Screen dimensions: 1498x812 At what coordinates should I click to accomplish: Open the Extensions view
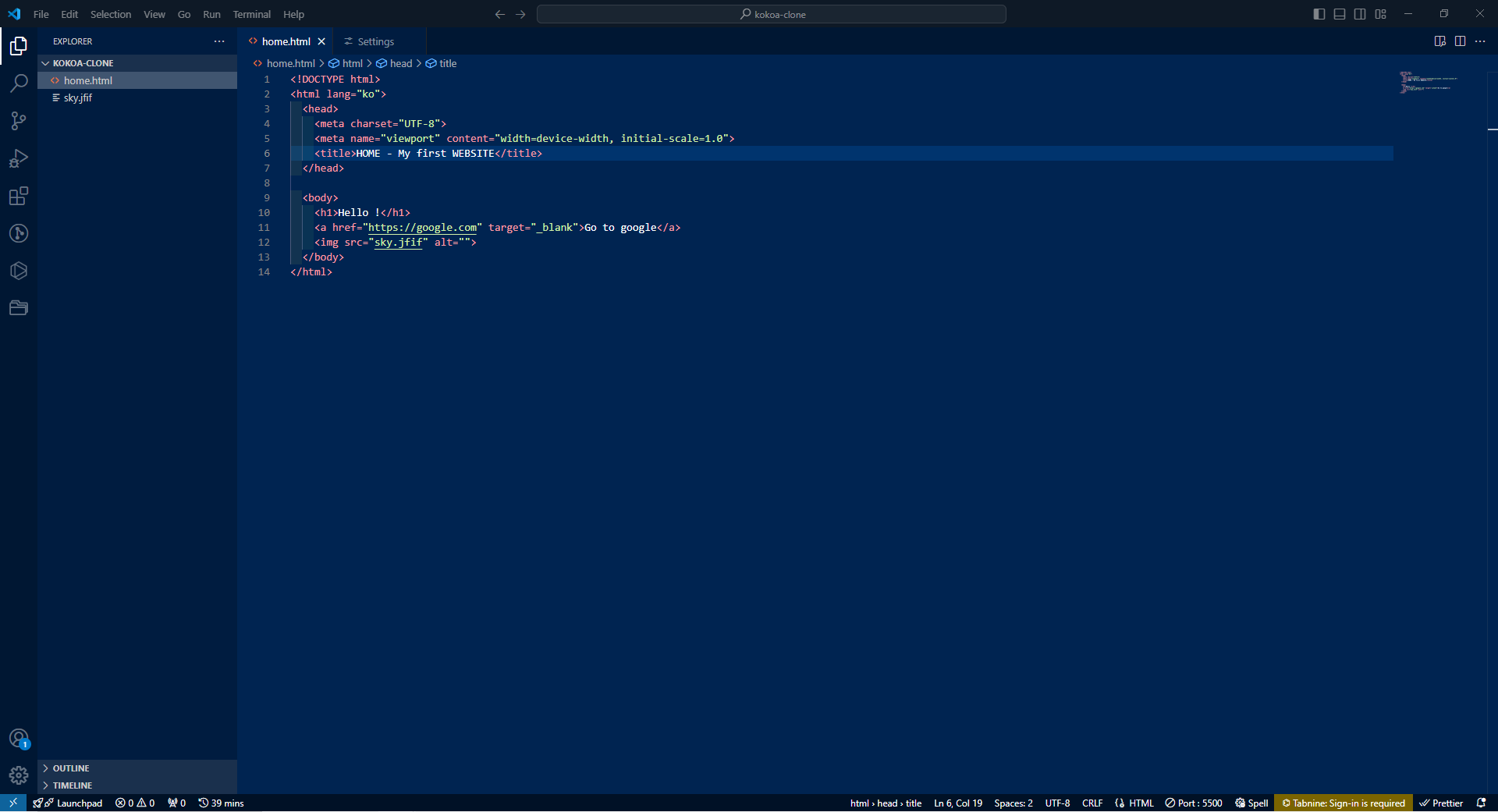click(x=19, y=196)
